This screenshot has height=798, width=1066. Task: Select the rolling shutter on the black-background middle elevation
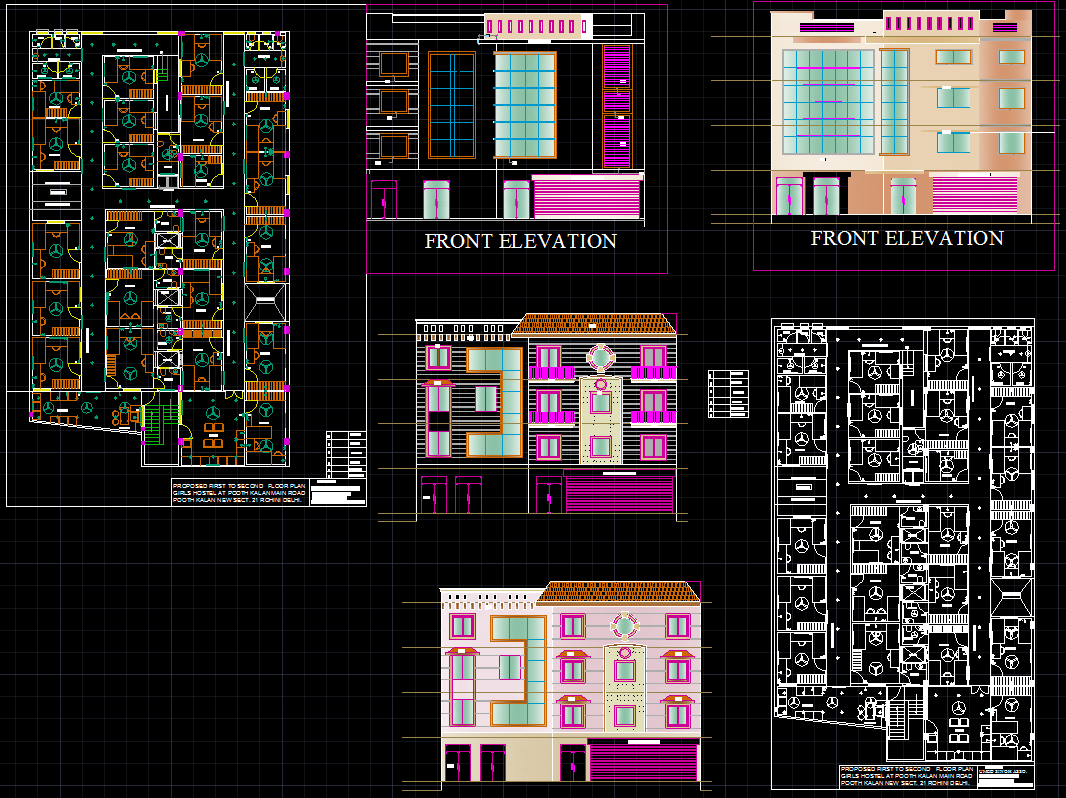point(620,495)
